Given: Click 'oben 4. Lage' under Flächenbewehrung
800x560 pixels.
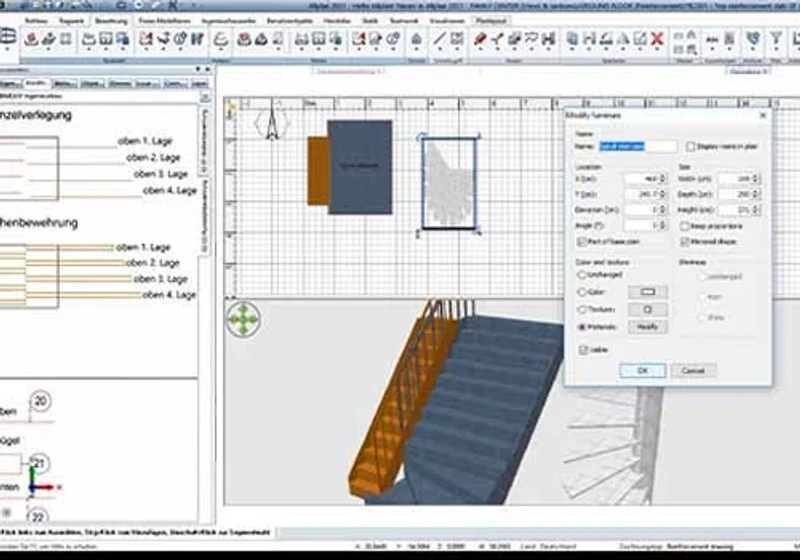Looking at the screenshot, I should click(169, 295).
